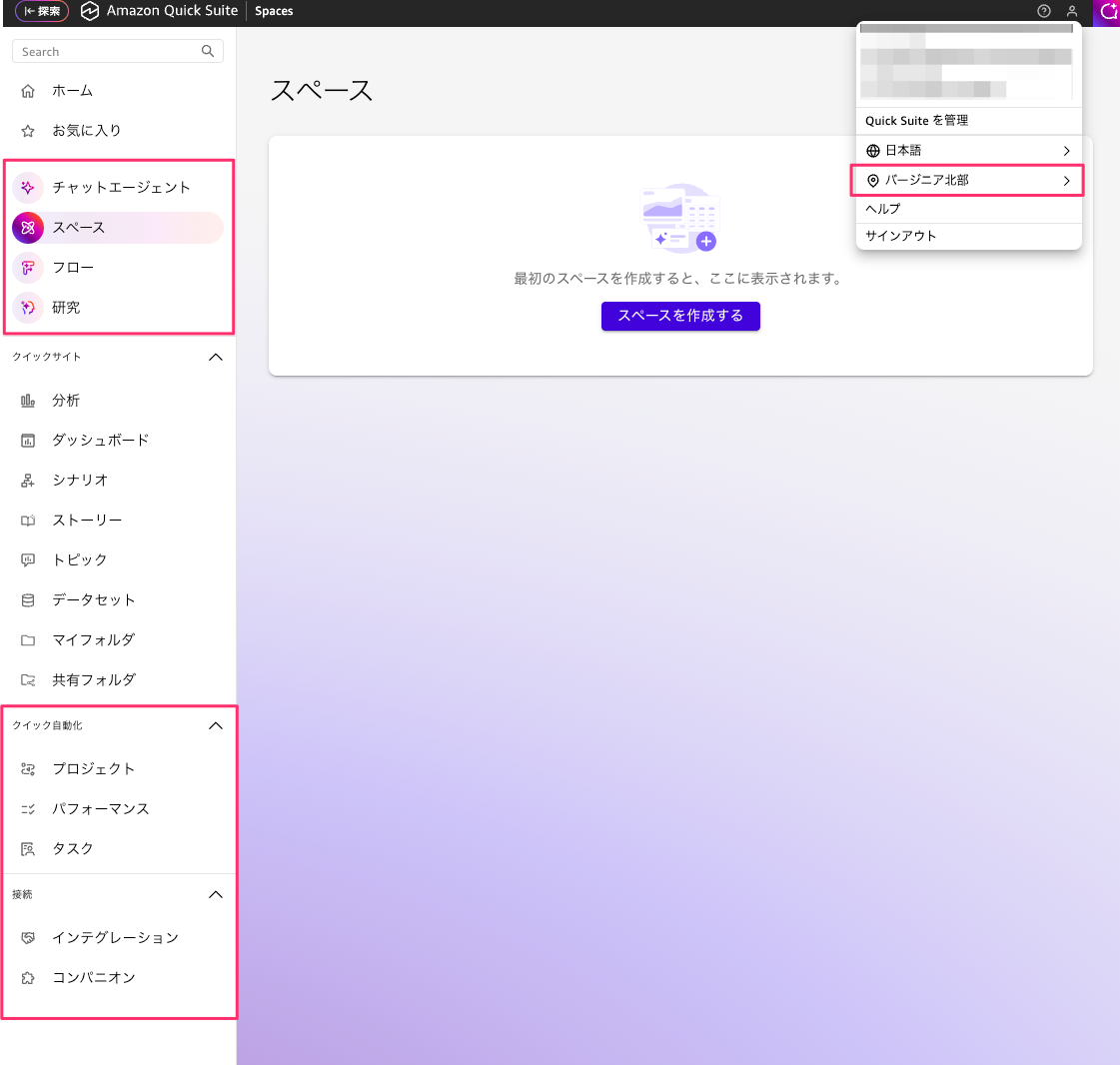Click the フロー flows icon in sidebar
Screen dimensions: 1120x1065
click(28, 268)
